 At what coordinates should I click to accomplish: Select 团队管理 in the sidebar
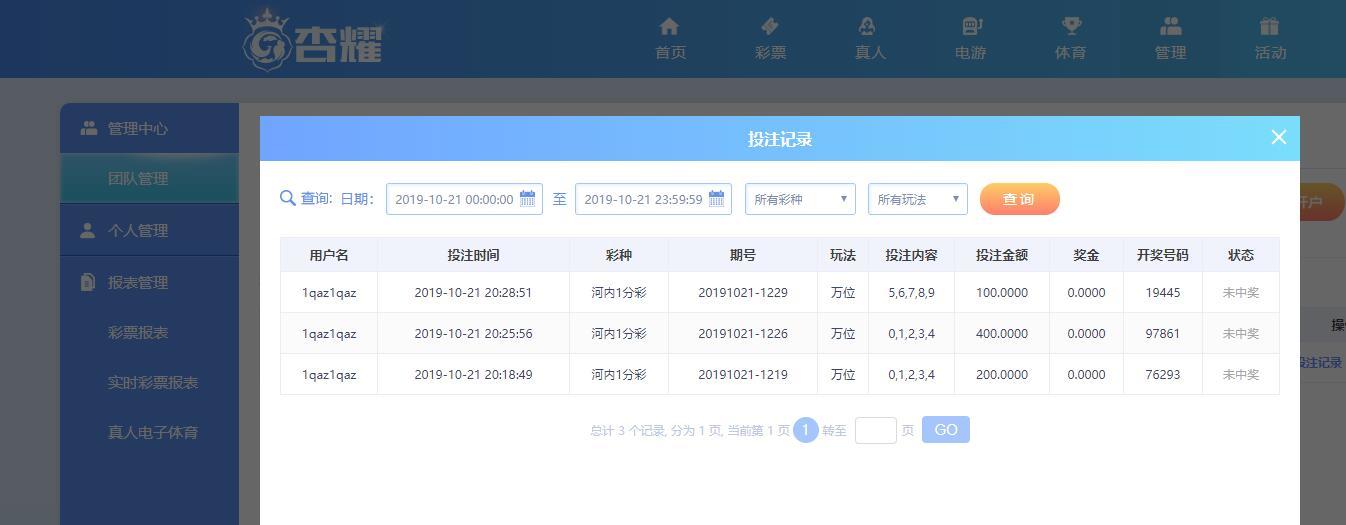149,178
